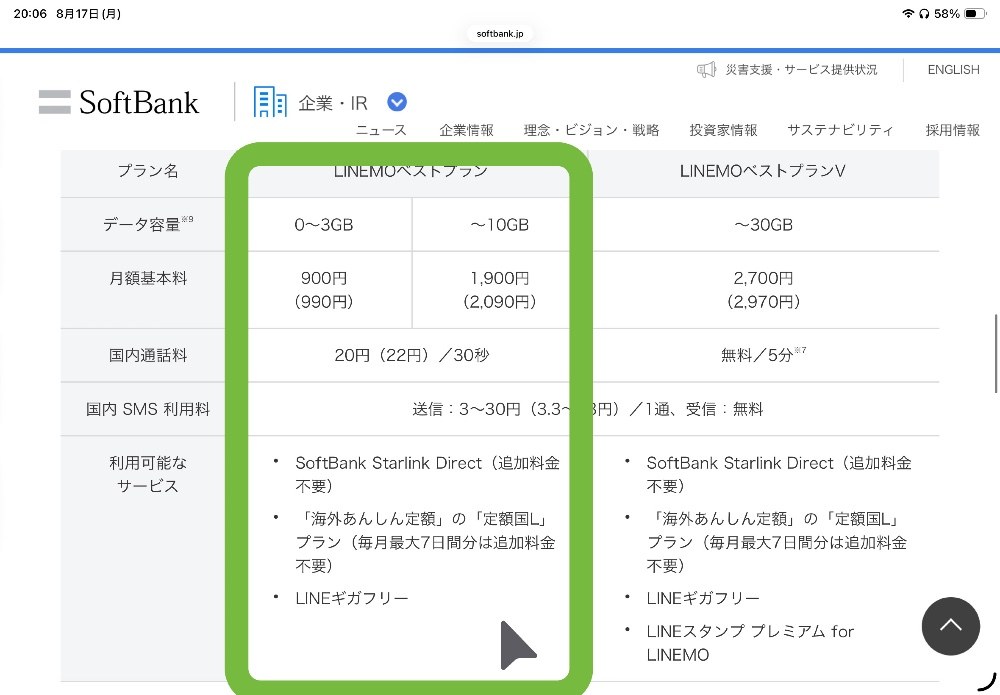Viewport: 1000px width, 695px height.
Task: Click LINEギガフリー in the ベストプランV column
Action: (x=703, y=598)
